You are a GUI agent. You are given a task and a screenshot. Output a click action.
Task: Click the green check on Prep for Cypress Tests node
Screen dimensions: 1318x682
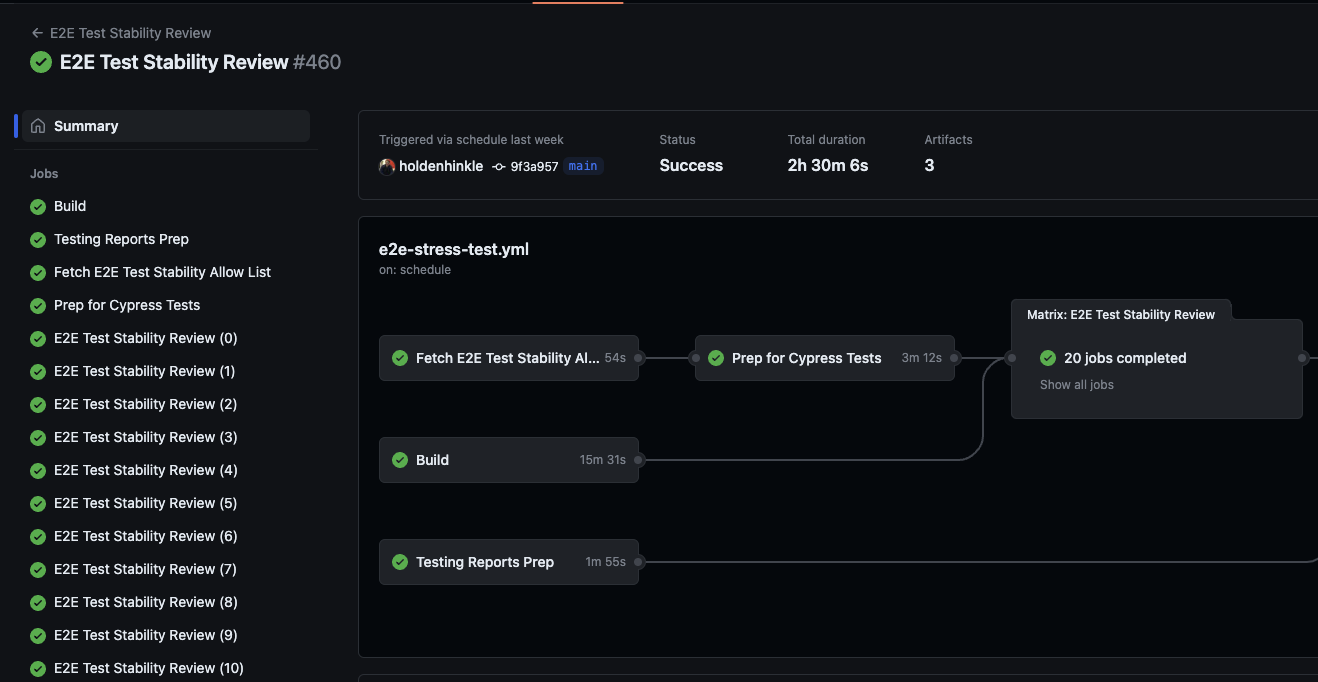click(x=716, y=357)
